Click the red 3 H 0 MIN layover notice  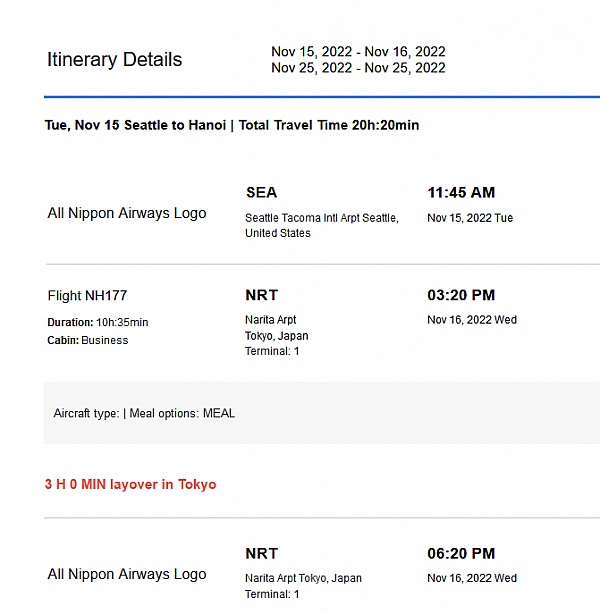130,484
